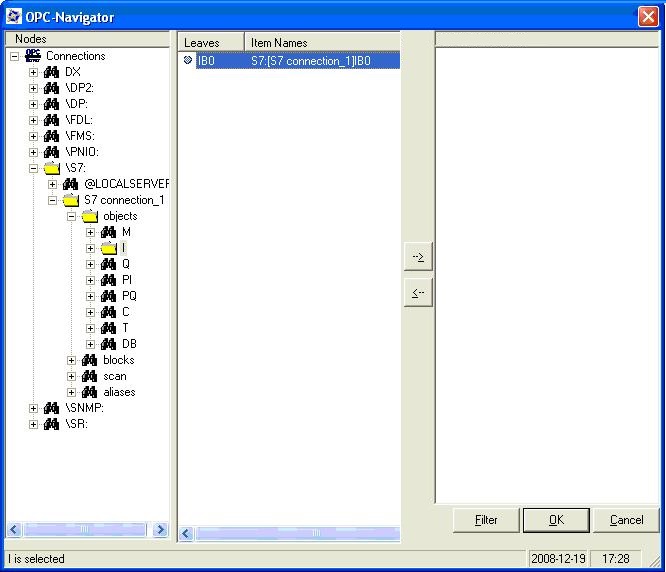Image resolution: width=666 pixels, height=572 pixels.
Task: Open the Filter dialog
Action: point(486,520)
